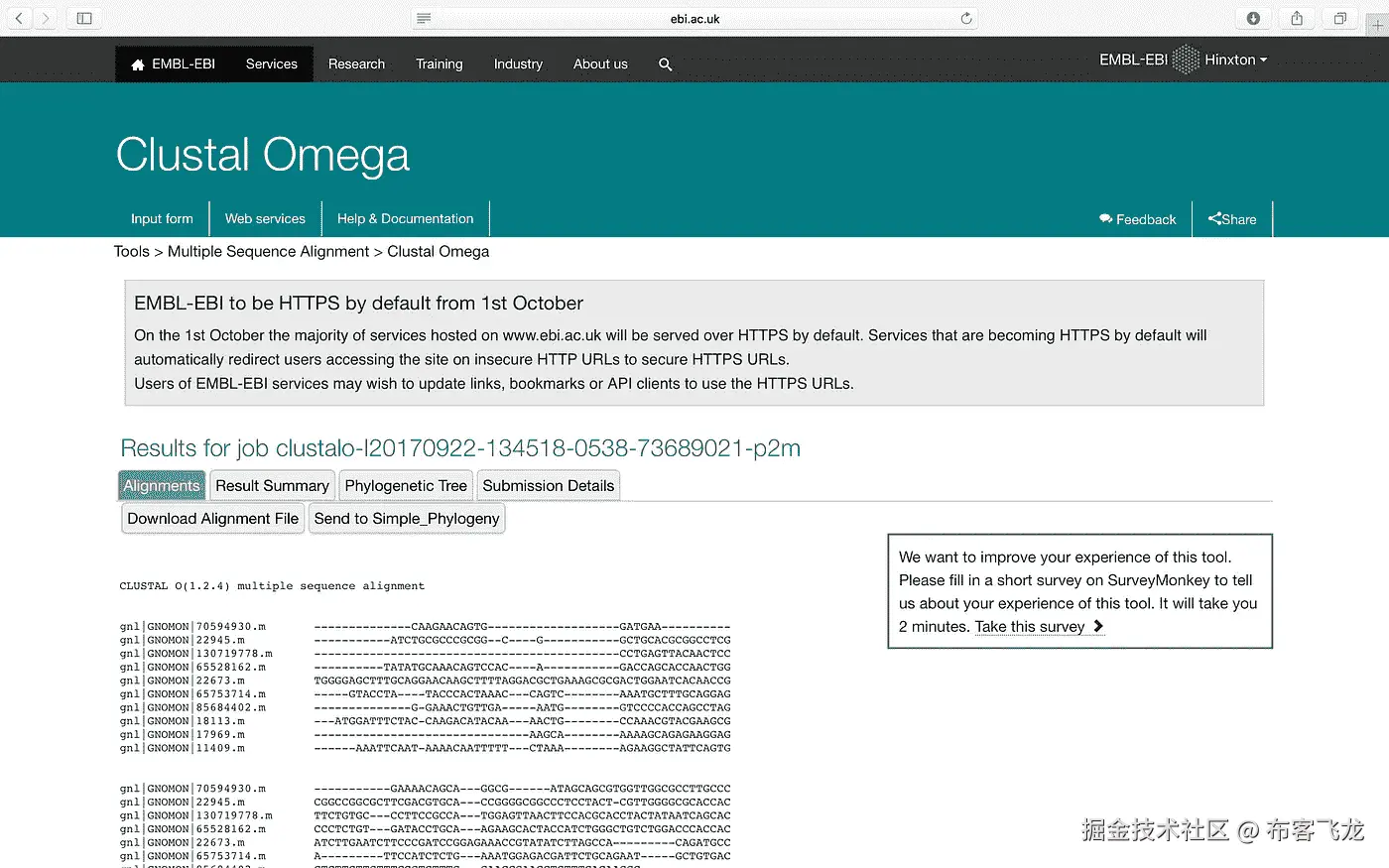Click the Feedback speech bubble button
This screenshot has width=1389, height=868.
pos(1137,219)
